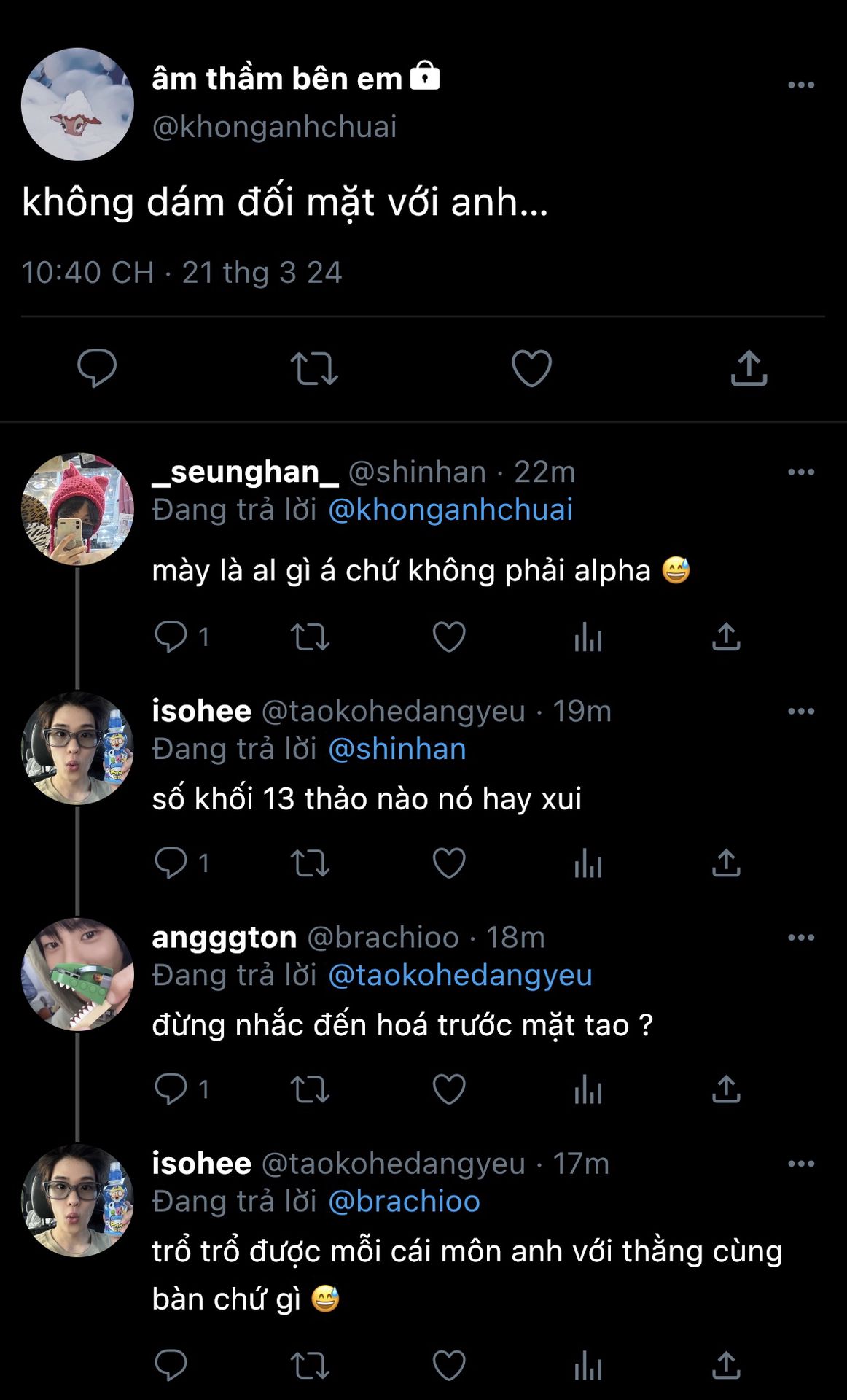The width and height of the screenshot is (847, 1400).
Task: Open more options on angggton's reply
Action: click(801, 938)
